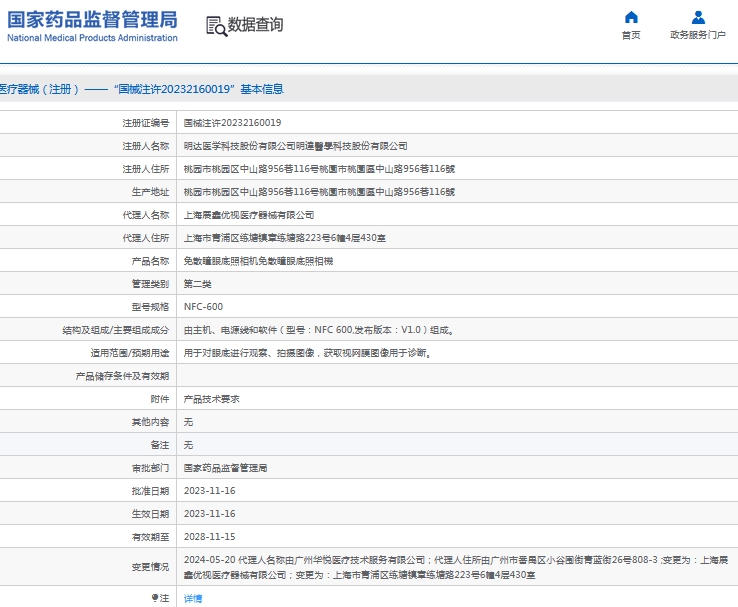Click the 批准日期 value 2023-11-16
Screen dimensions: 738x607
click(209, 491)
